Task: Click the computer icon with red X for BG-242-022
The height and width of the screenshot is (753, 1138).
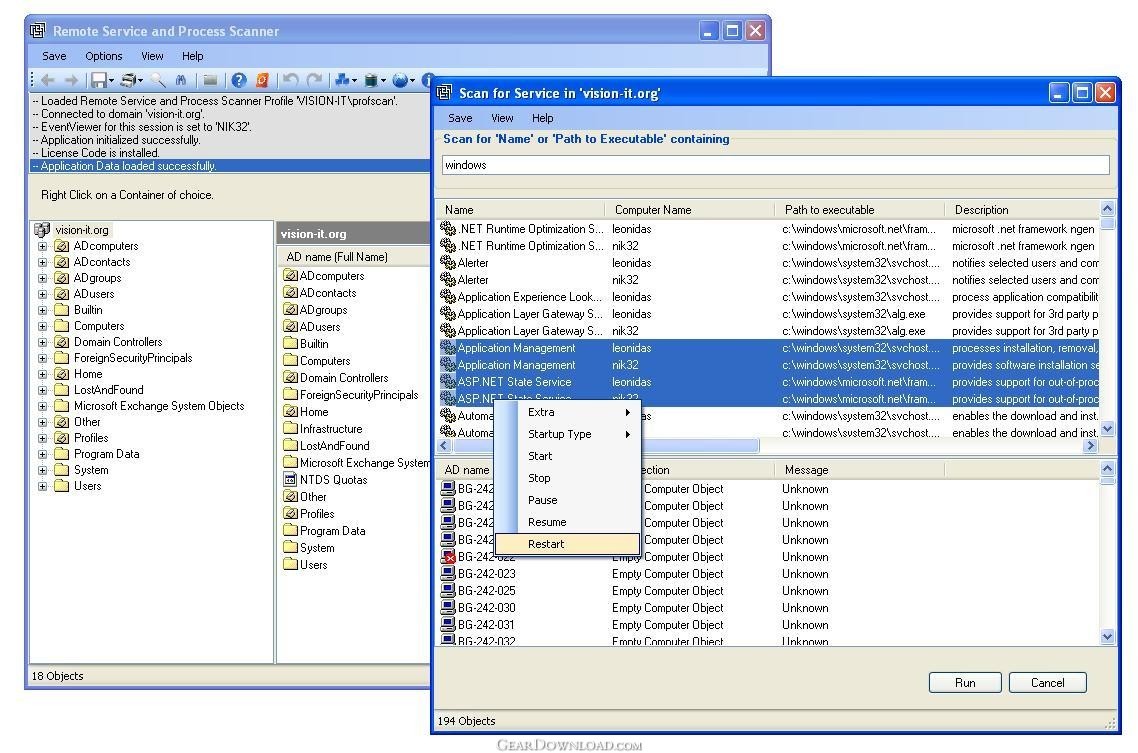Action: [448, 556]
